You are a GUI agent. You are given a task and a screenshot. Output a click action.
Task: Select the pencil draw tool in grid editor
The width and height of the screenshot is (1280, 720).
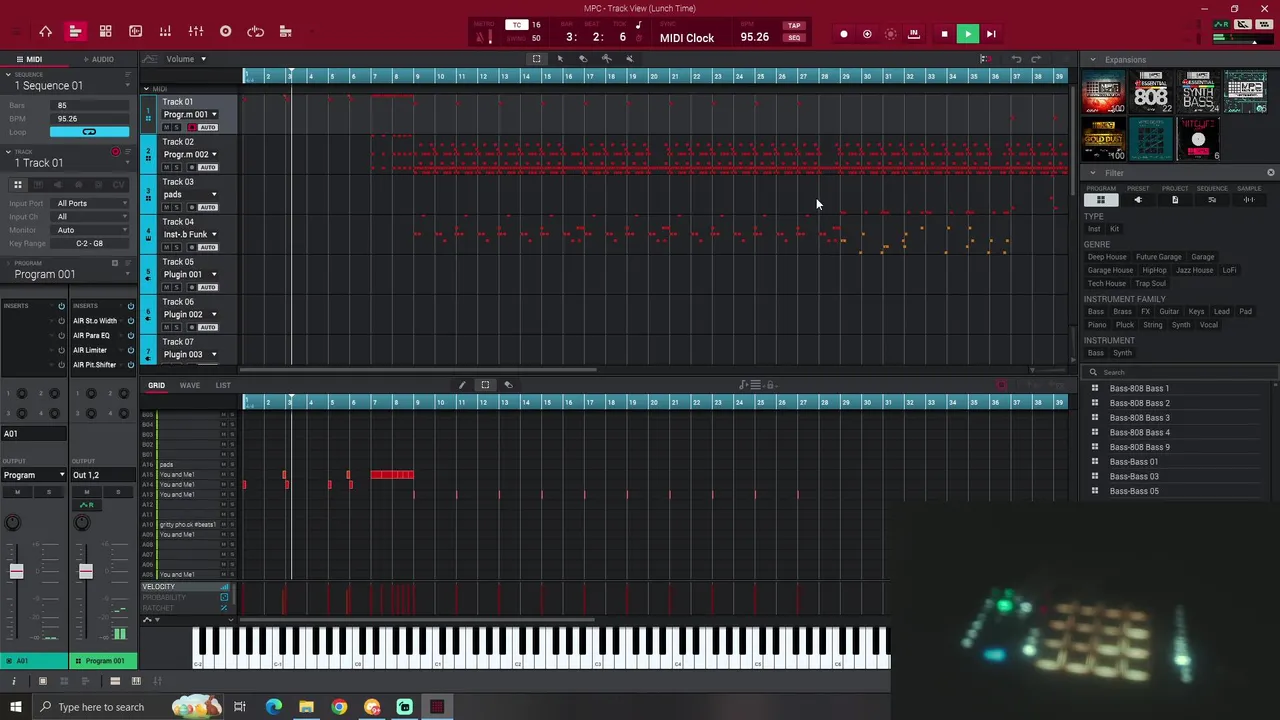[x=462, y=385]
